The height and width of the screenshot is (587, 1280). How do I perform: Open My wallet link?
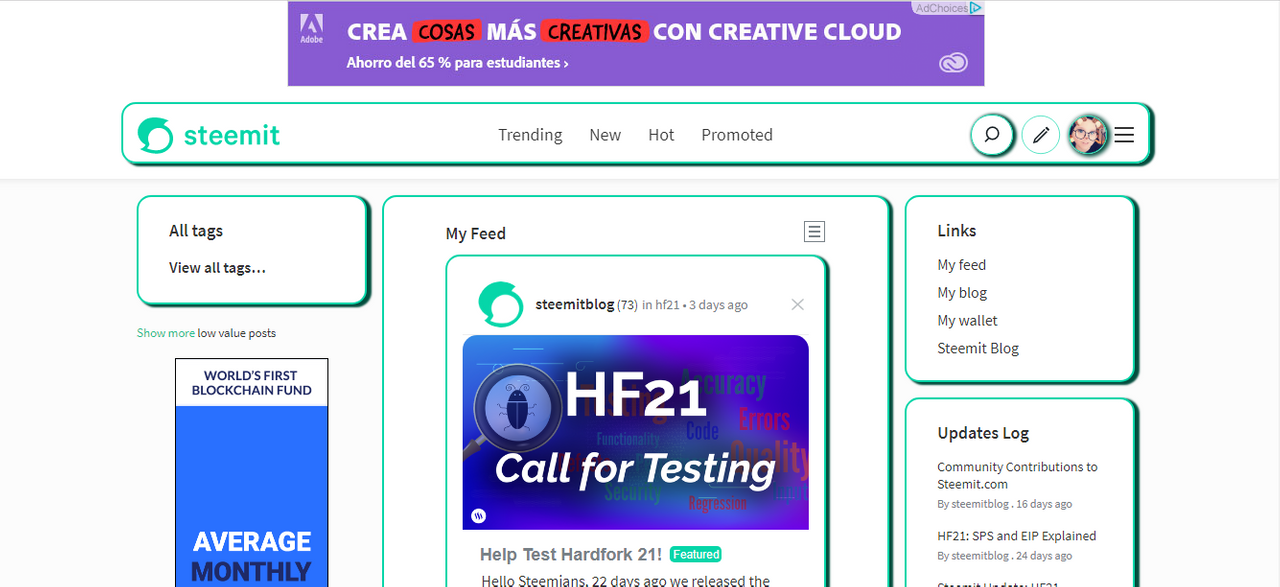tap(968, 321)
